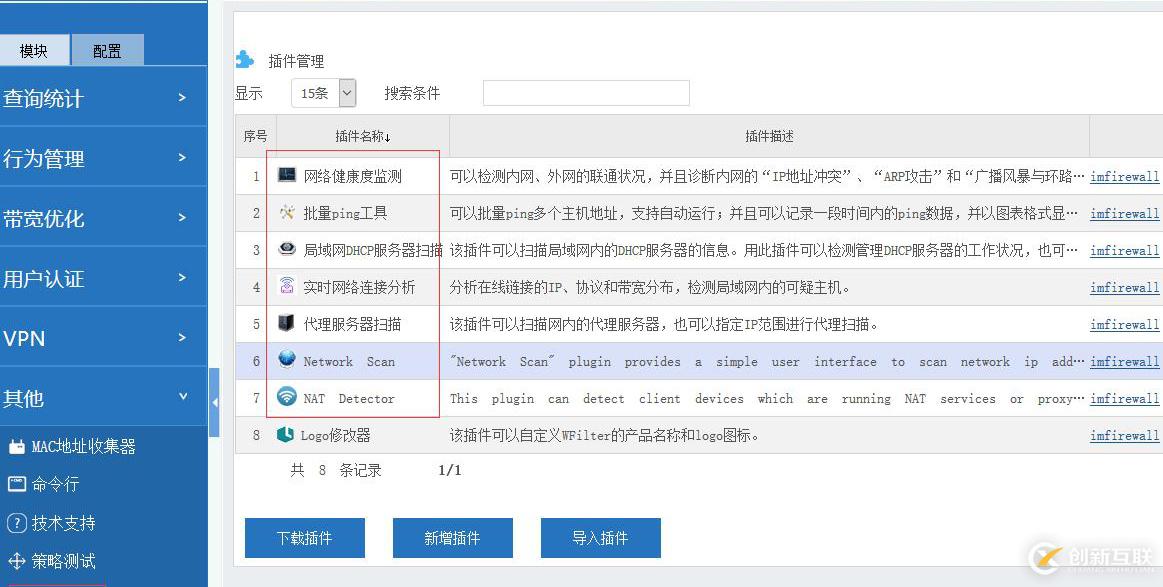This screenshot has height=587, width=1163.
Task: Click the 实时网络连接分析 description text
Action: (650, 287)
